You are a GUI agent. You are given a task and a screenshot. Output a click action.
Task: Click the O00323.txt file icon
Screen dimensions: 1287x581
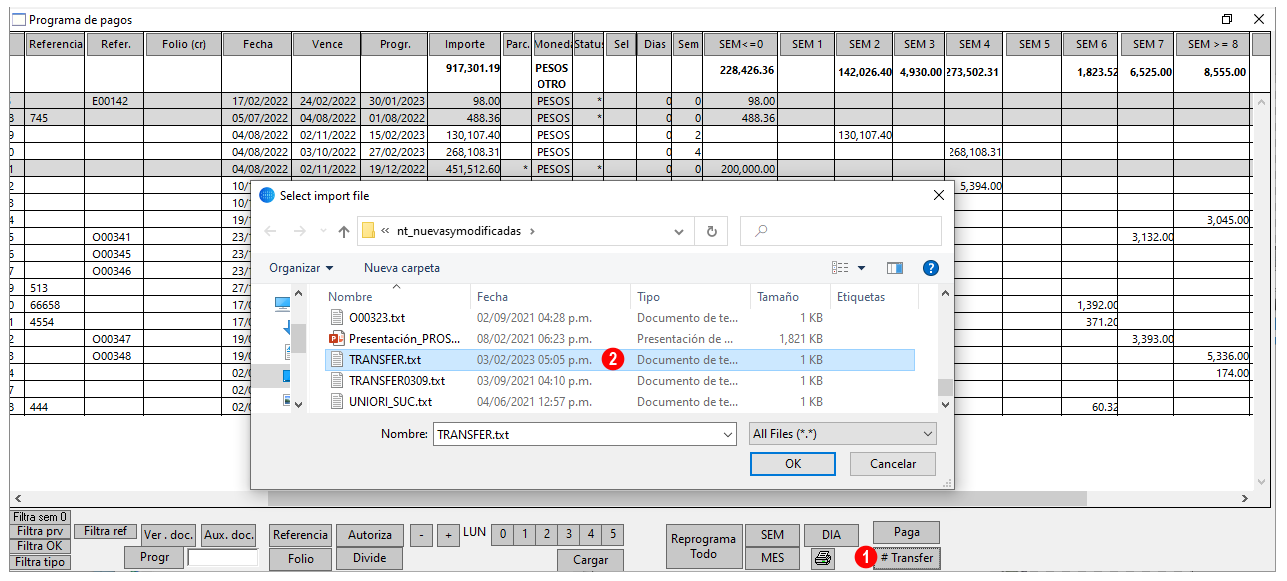tap(336, 317)
